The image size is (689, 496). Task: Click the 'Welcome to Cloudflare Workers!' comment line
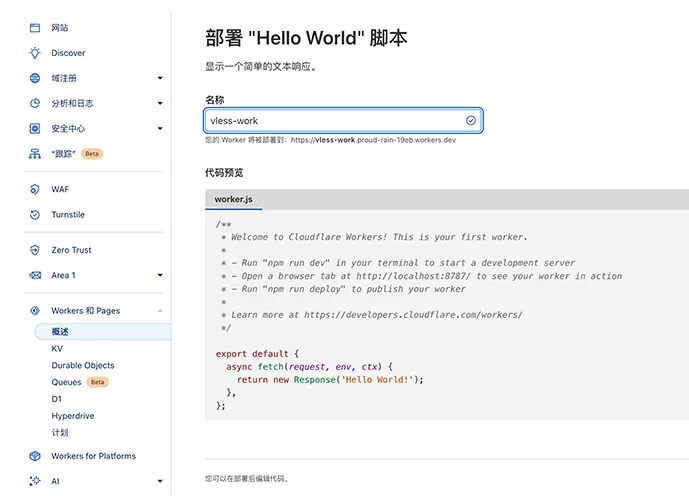(374, 237)
